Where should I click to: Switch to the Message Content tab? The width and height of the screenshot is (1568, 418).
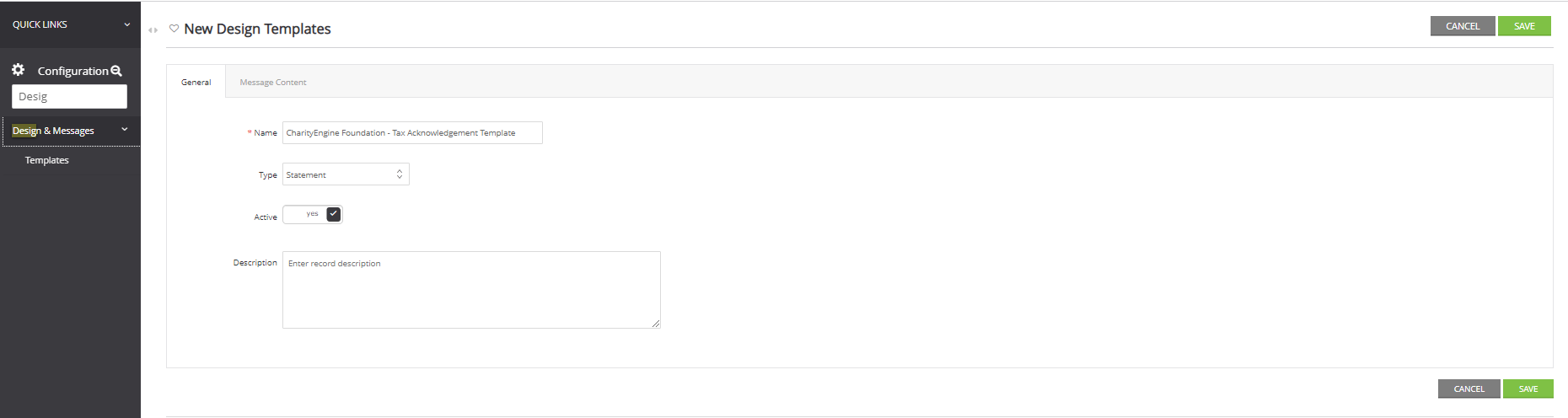click(273, 82)
